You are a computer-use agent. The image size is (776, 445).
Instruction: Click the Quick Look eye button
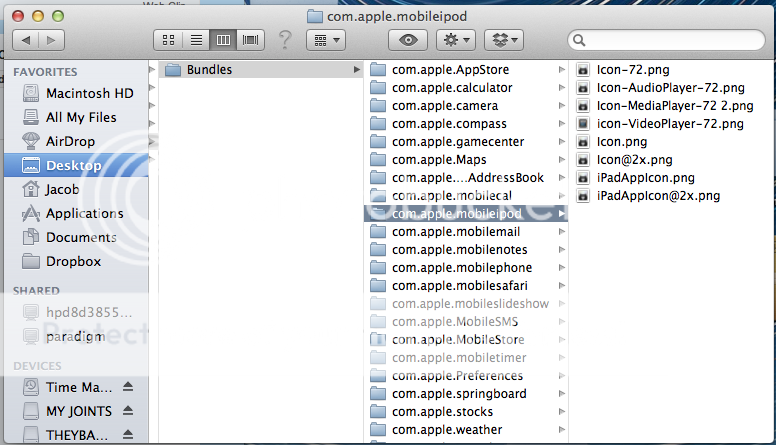413,40
